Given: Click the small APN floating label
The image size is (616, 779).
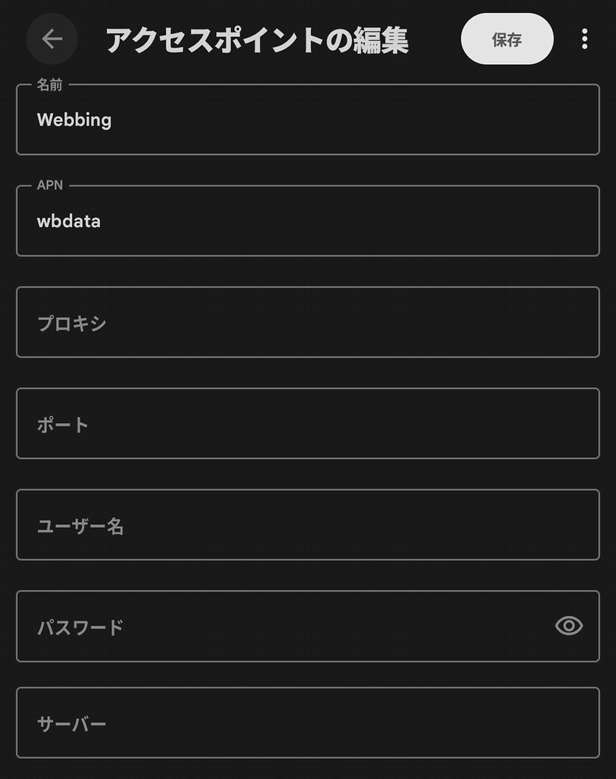Looking at the screenshot, I should pyautogui.click(x=50, y=186).
